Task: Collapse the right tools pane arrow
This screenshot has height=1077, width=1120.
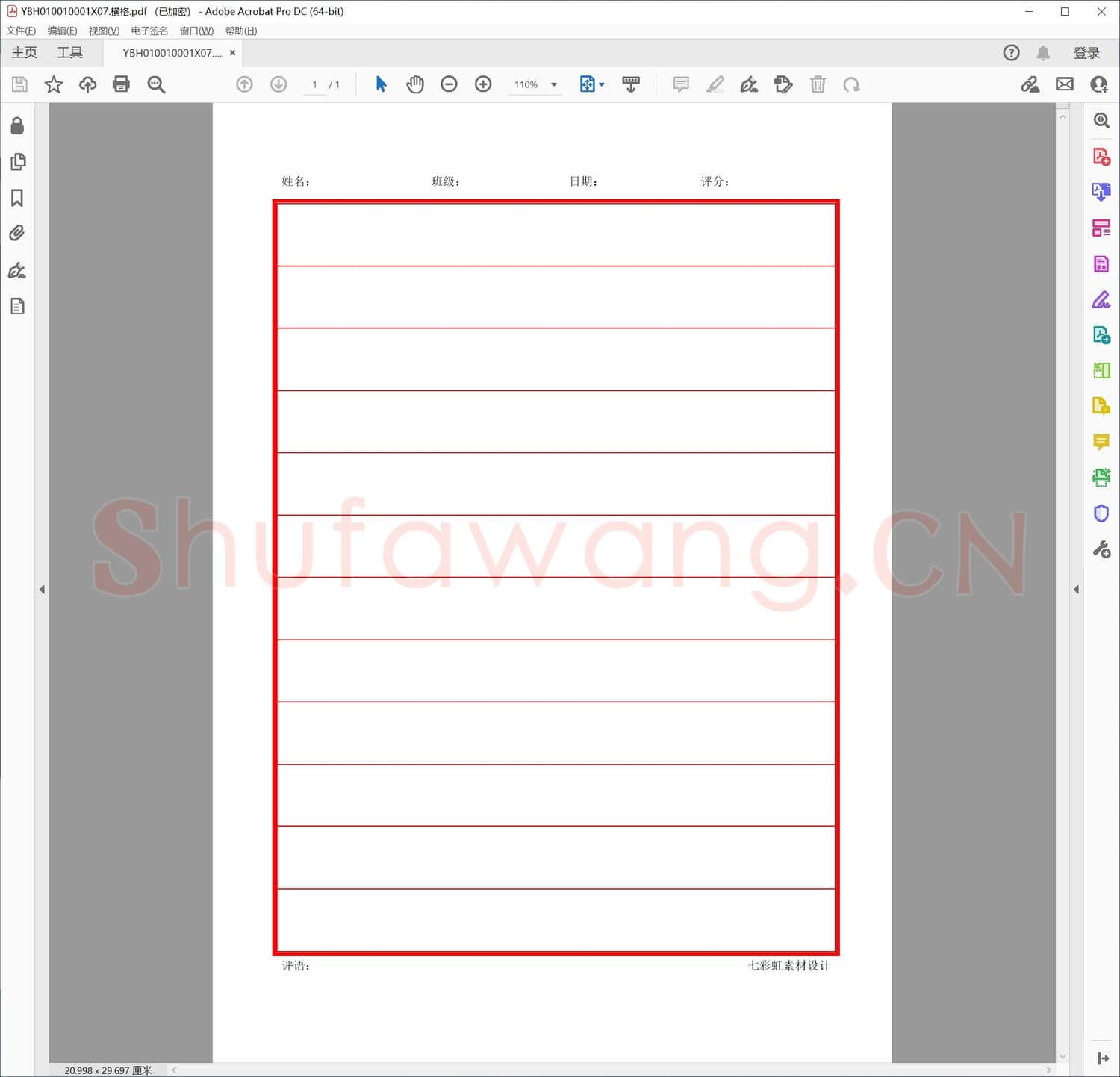Action: (1076, 590)
